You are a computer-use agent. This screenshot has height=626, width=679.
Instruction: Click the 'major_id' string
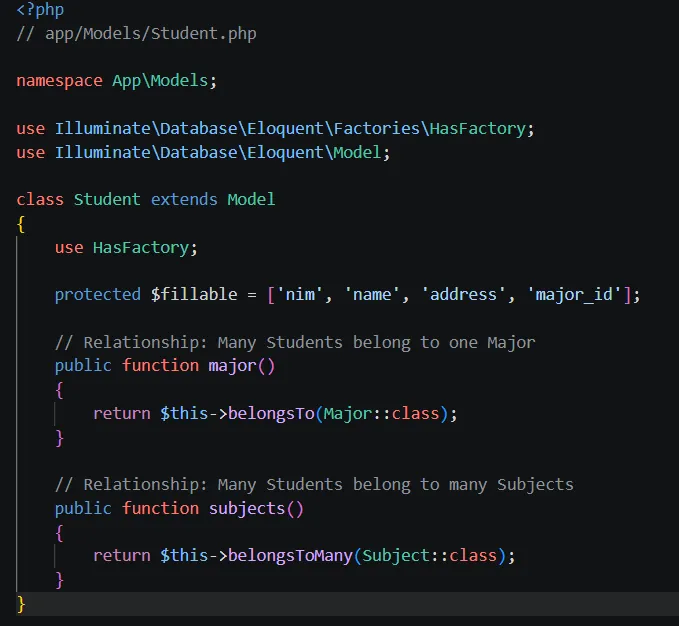[574, 295]
